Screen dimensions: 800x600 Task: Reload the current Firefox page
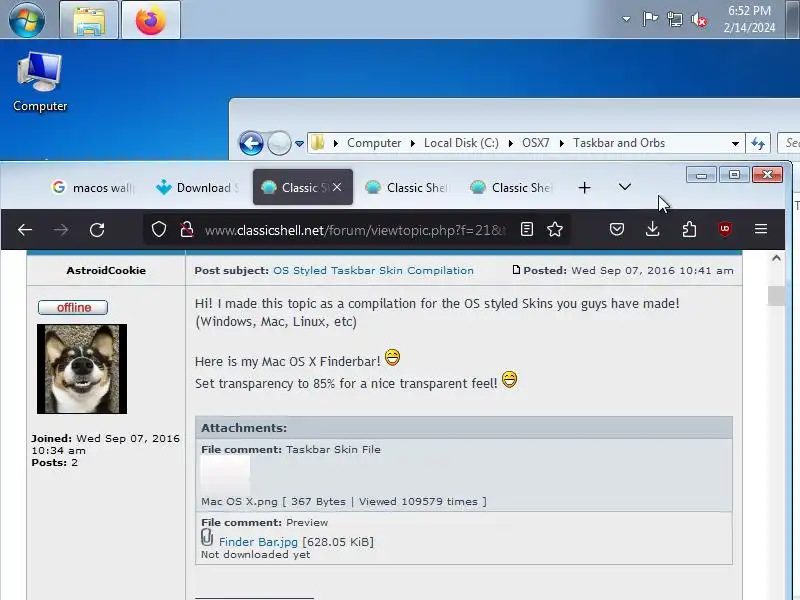tap(97, 230)
